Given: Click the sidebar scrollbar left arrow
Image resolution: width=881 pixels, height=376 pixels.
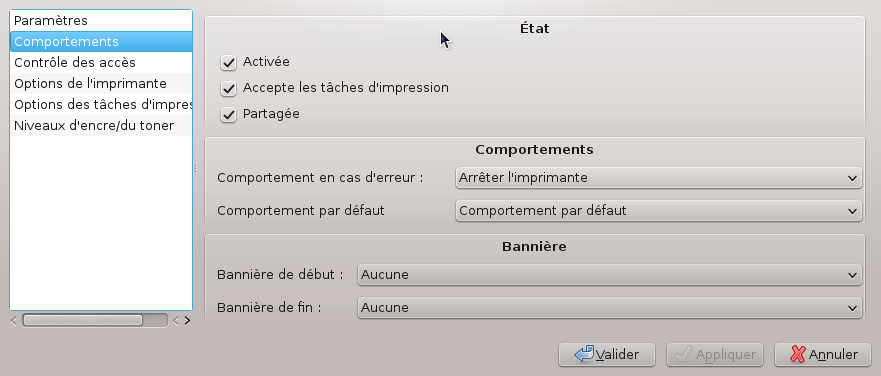Looking at the screenshot, I should 14,320.
